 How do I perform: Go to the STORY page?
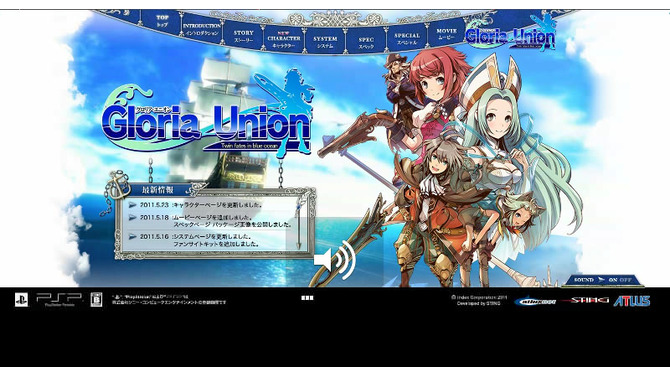[x=243, y=36]
